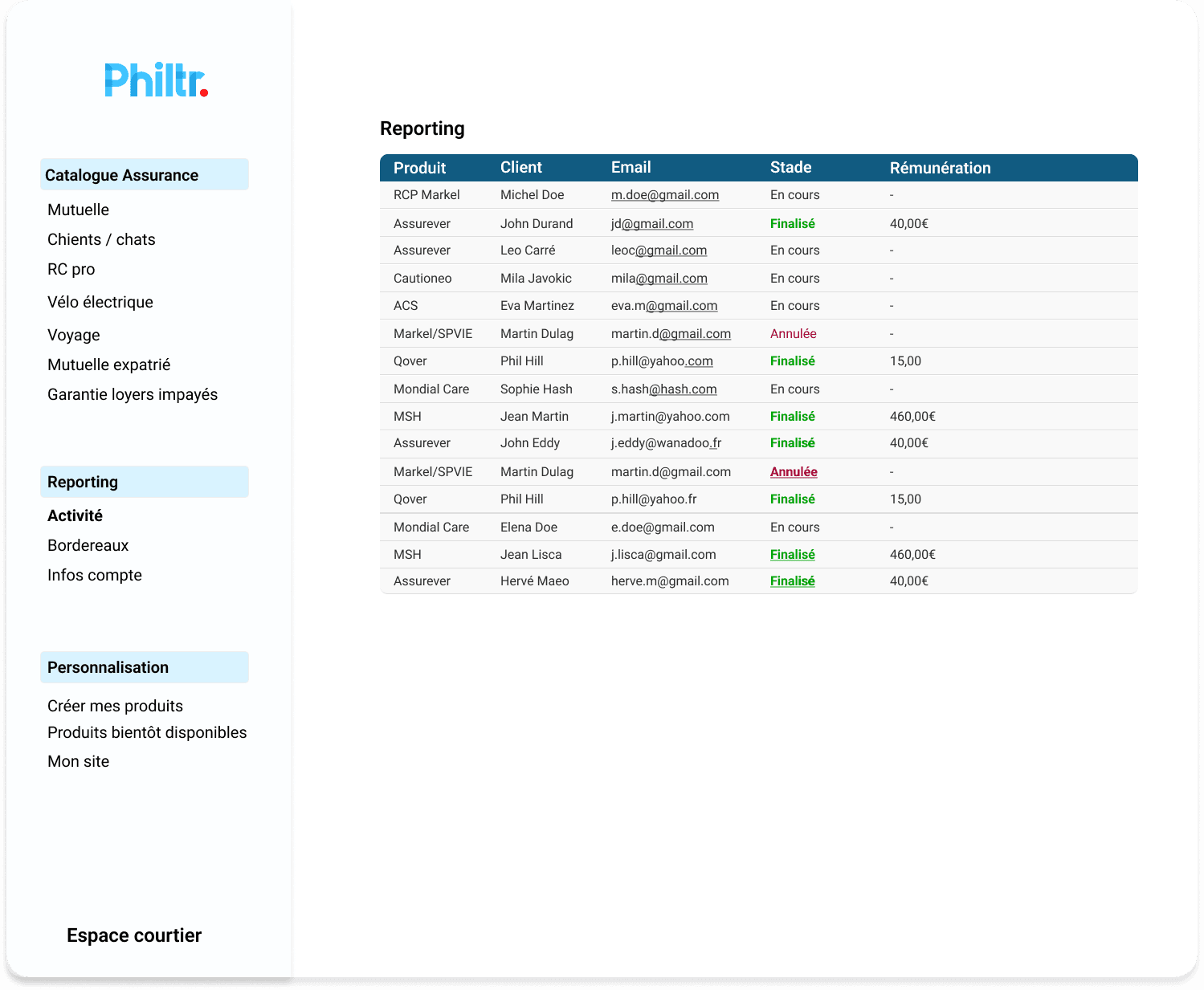Open Créer mes produits

tap(115, 706)
